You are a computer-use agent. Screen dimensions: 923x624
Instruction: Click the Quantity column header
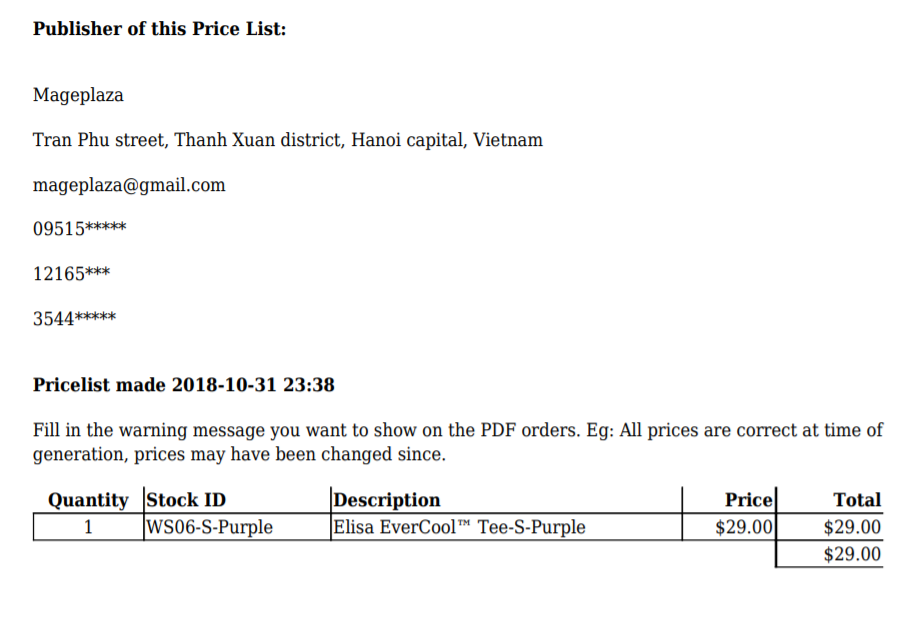[88, 500]
